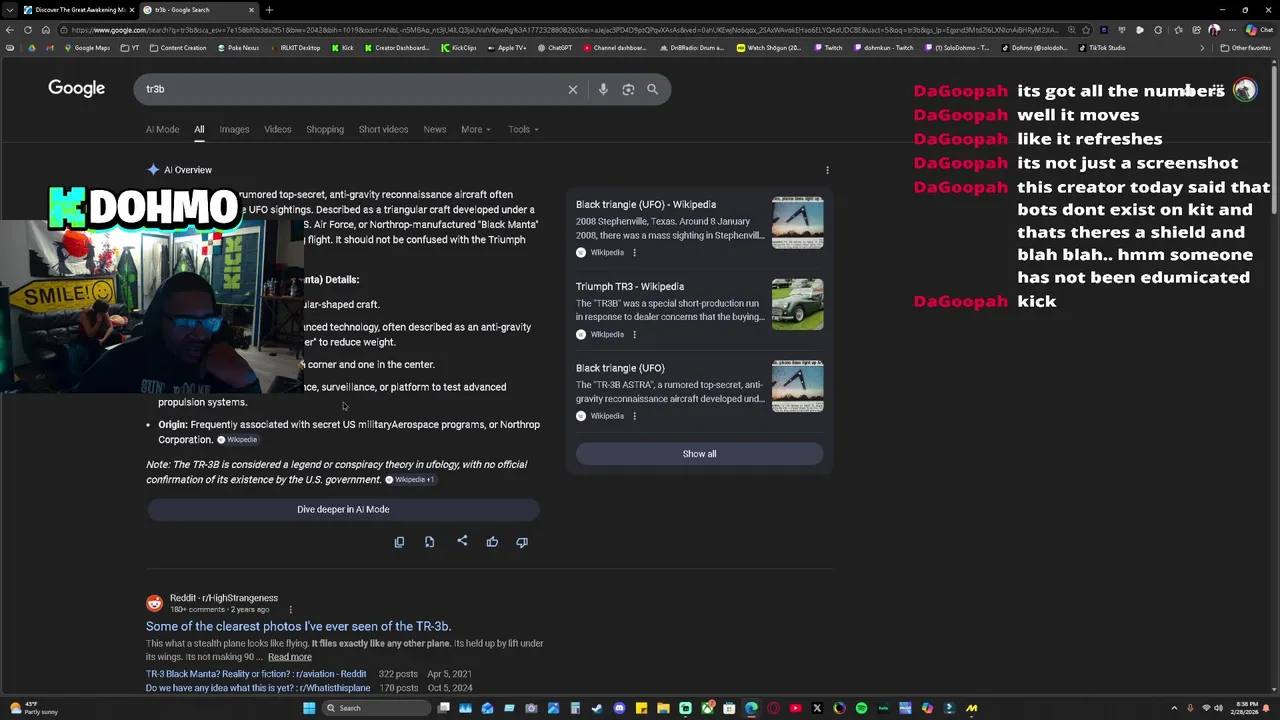Viewport: 1280px width, 720px height.
Task: Select the News search tab
Action: click(434, 129)
